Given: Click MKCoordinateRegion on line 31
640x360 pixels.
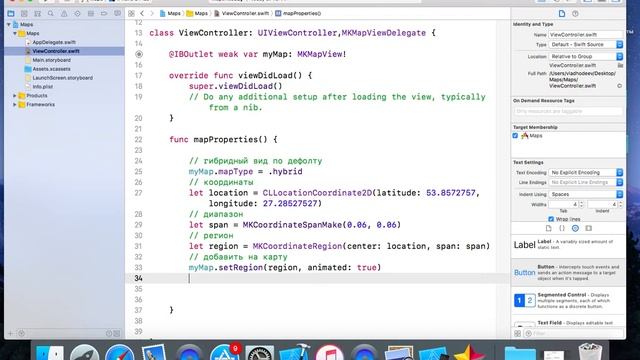Looking at the screenshot, I should tap(298, 246).
